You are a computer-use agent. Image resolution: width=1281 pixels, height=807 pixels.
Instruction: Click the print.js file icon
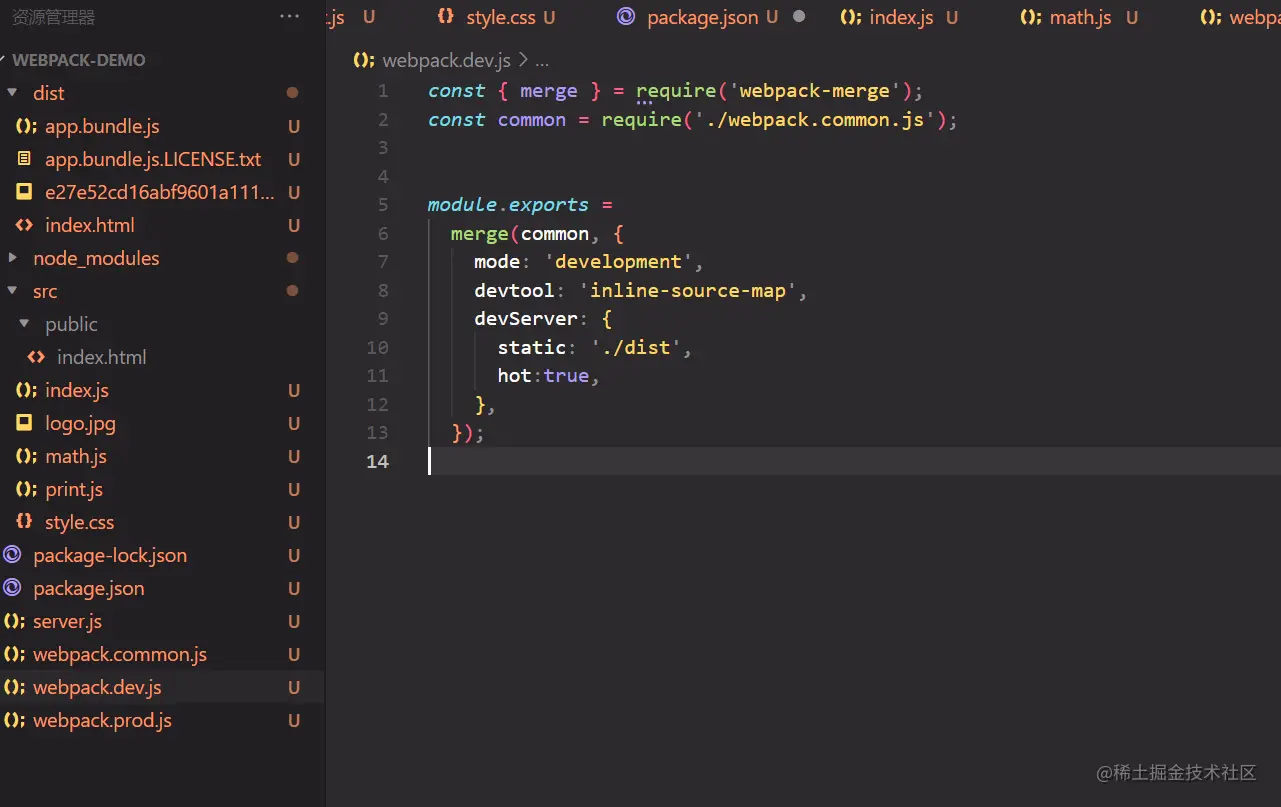coord(27,490)
